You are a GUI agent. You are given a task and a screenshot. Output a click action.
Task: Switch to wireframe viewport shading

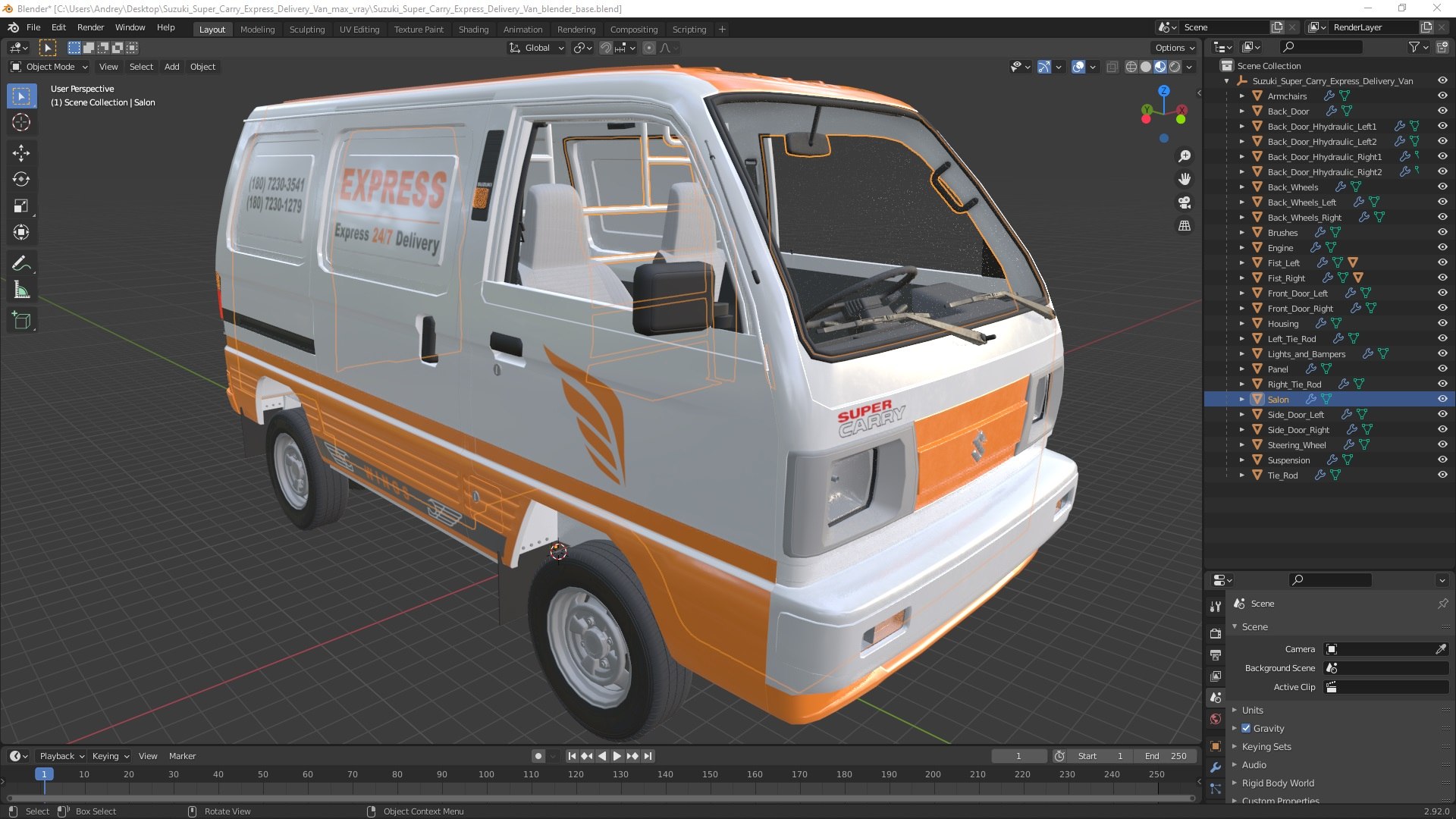pyautogui.click(x=1131, y=67)
